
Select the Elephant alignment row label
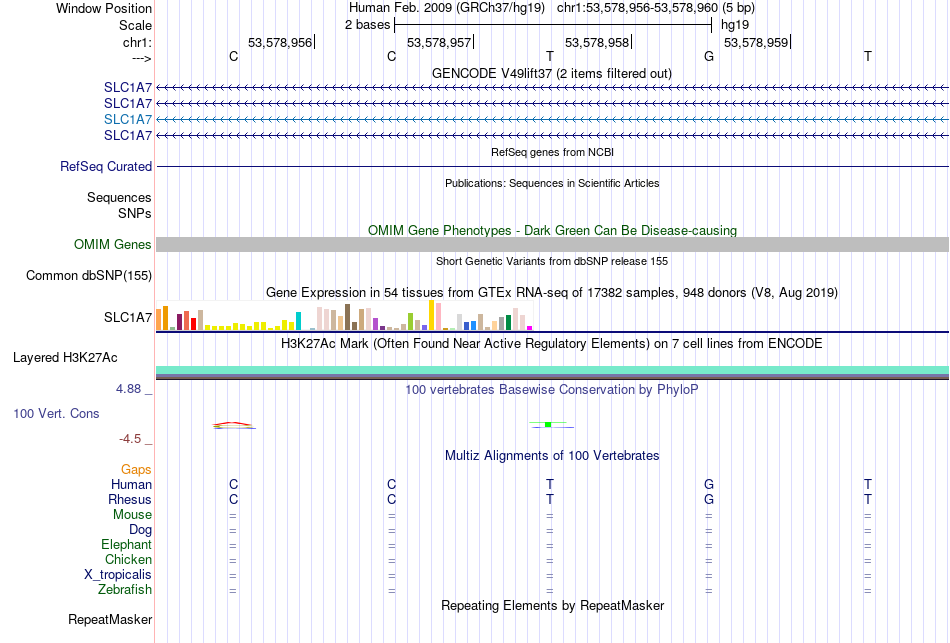click(127, 544)
